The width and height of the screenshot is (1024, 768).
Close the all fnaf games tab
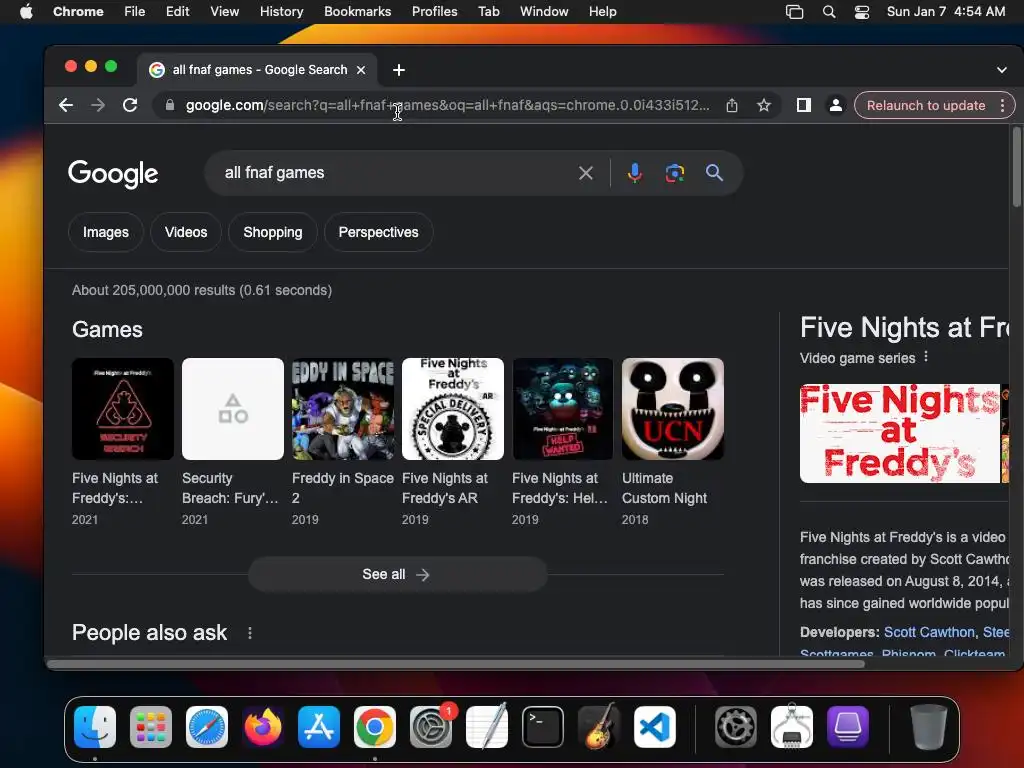(360, 70)
